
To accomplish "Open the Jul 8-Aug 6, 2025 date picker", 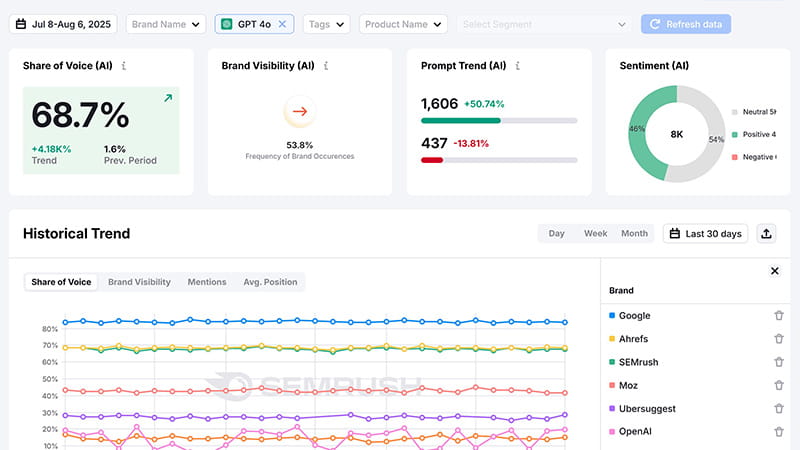I will (63, 24).
